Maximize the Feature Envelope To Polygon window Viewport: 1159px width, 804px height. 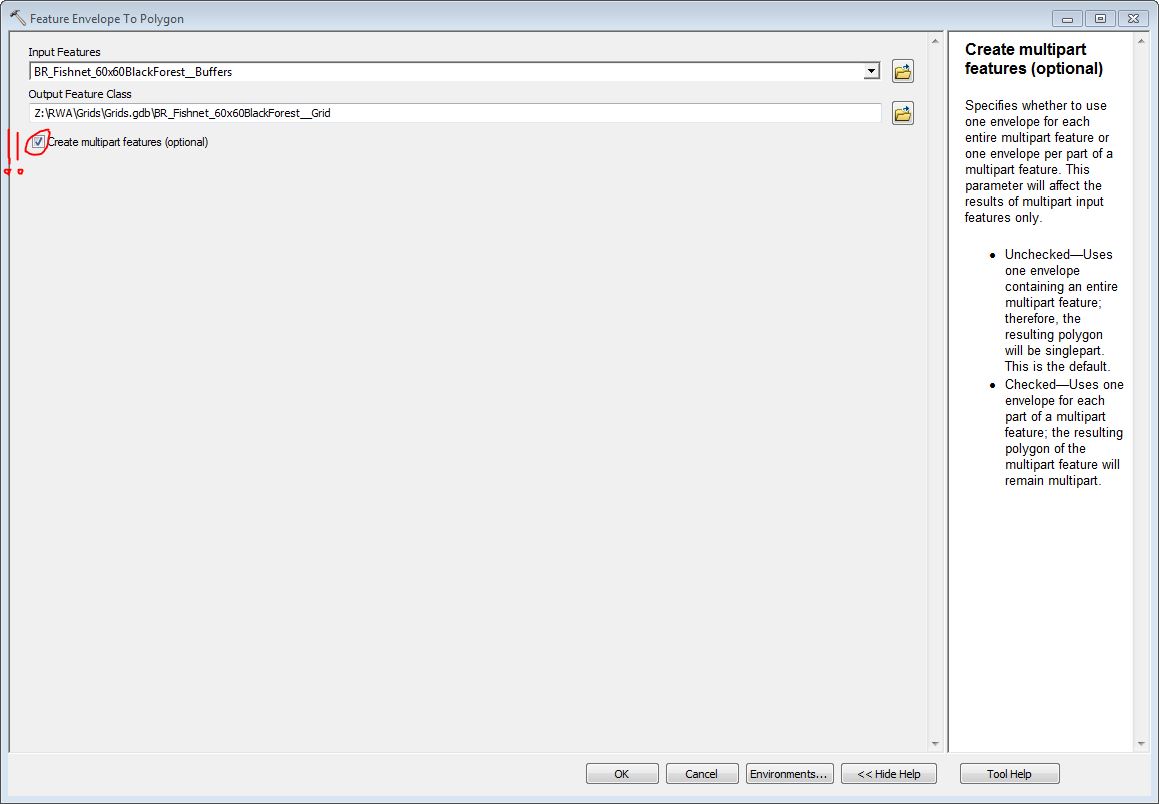1100,18
